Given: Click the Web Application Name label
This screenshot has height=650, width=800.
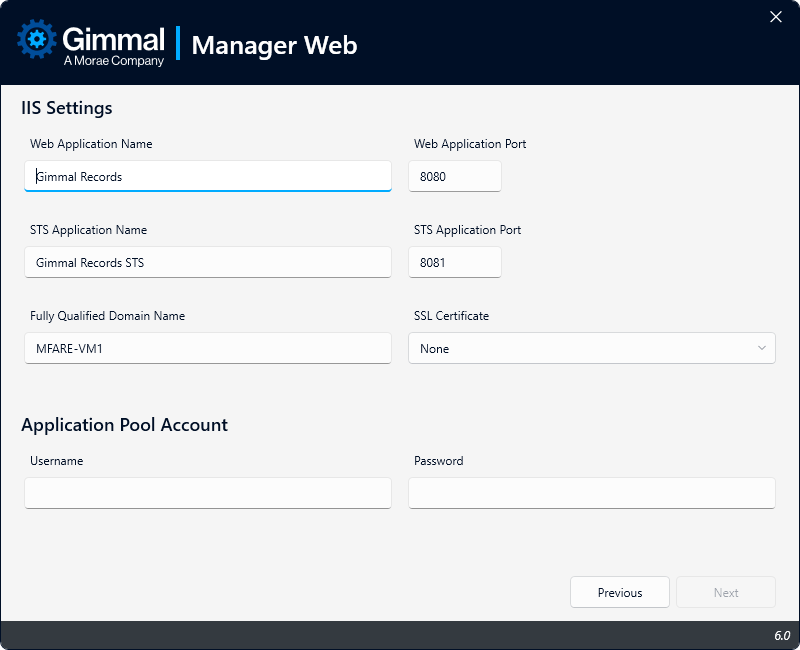Looking at the screenshot, I should pyautogui.click(x=91, y=144).
